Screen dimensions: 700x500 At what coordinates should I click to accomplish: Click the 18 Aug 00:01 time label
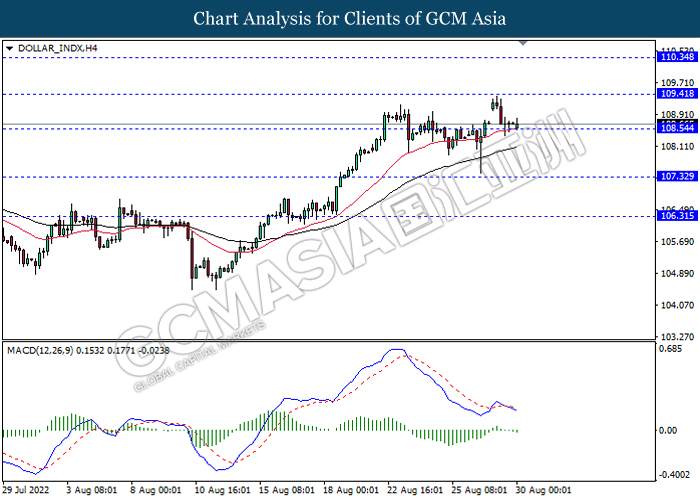pyautogui.click(x=351, y=490)
